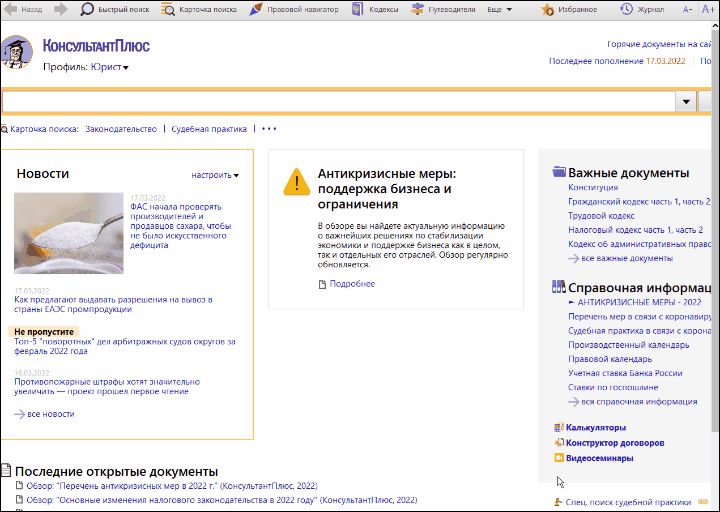
Task: Open Быстрый поиск magnifier icon
Action: 87,9
